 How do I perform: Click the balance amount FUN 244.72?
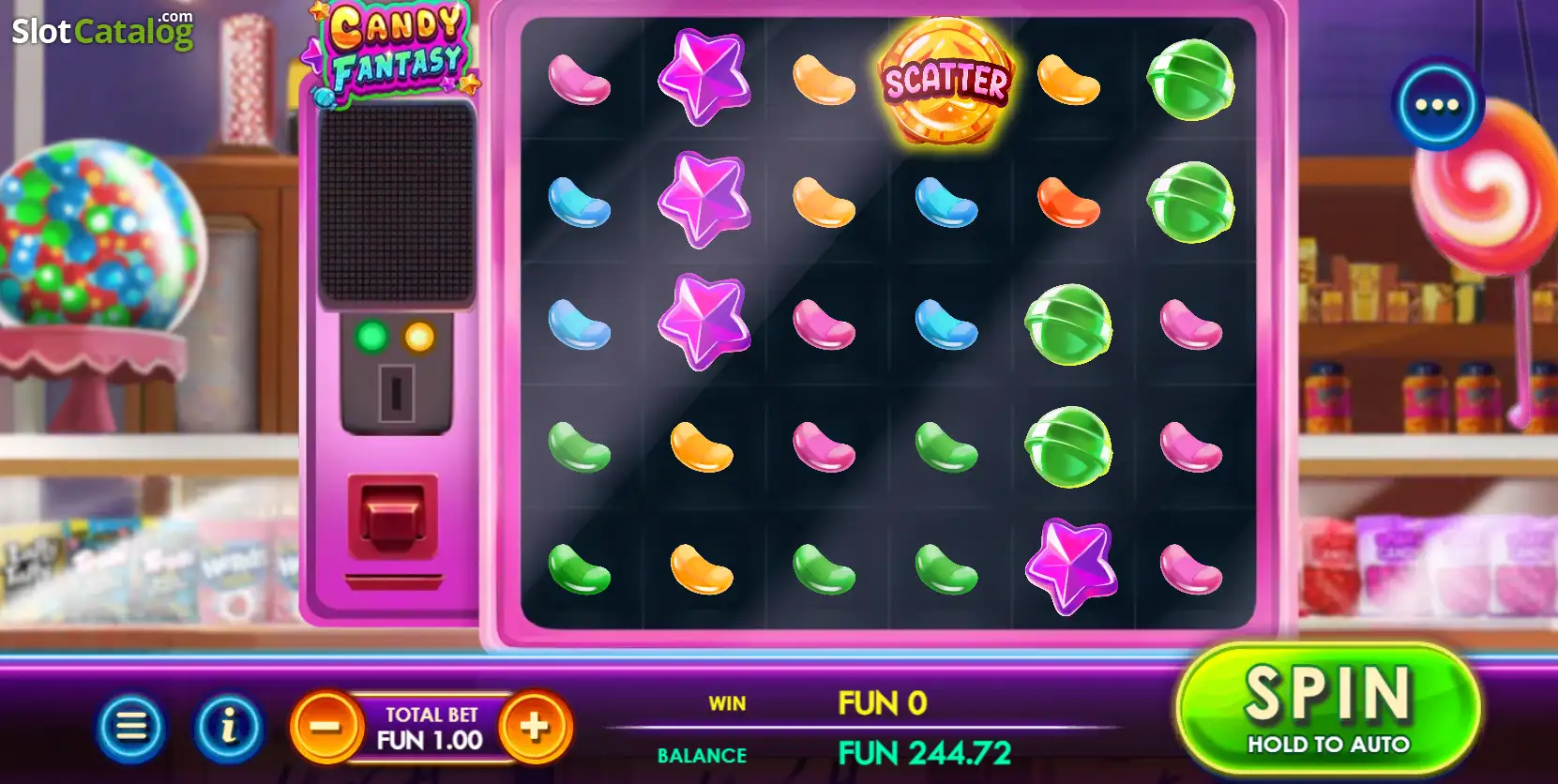(924, 753)
